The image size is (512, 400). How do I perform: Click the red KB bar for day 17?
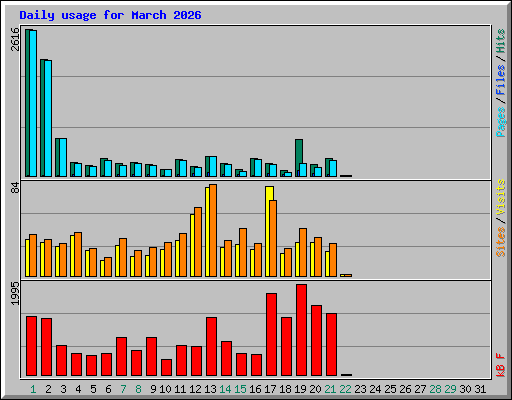point(271,335)
